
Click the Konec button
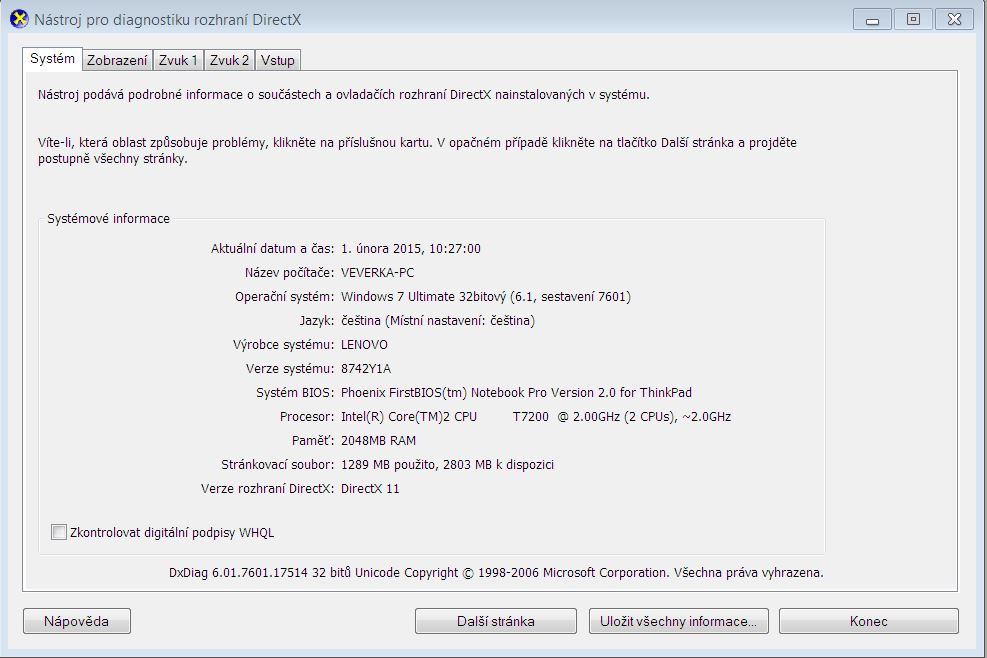[x=869, y=621]
